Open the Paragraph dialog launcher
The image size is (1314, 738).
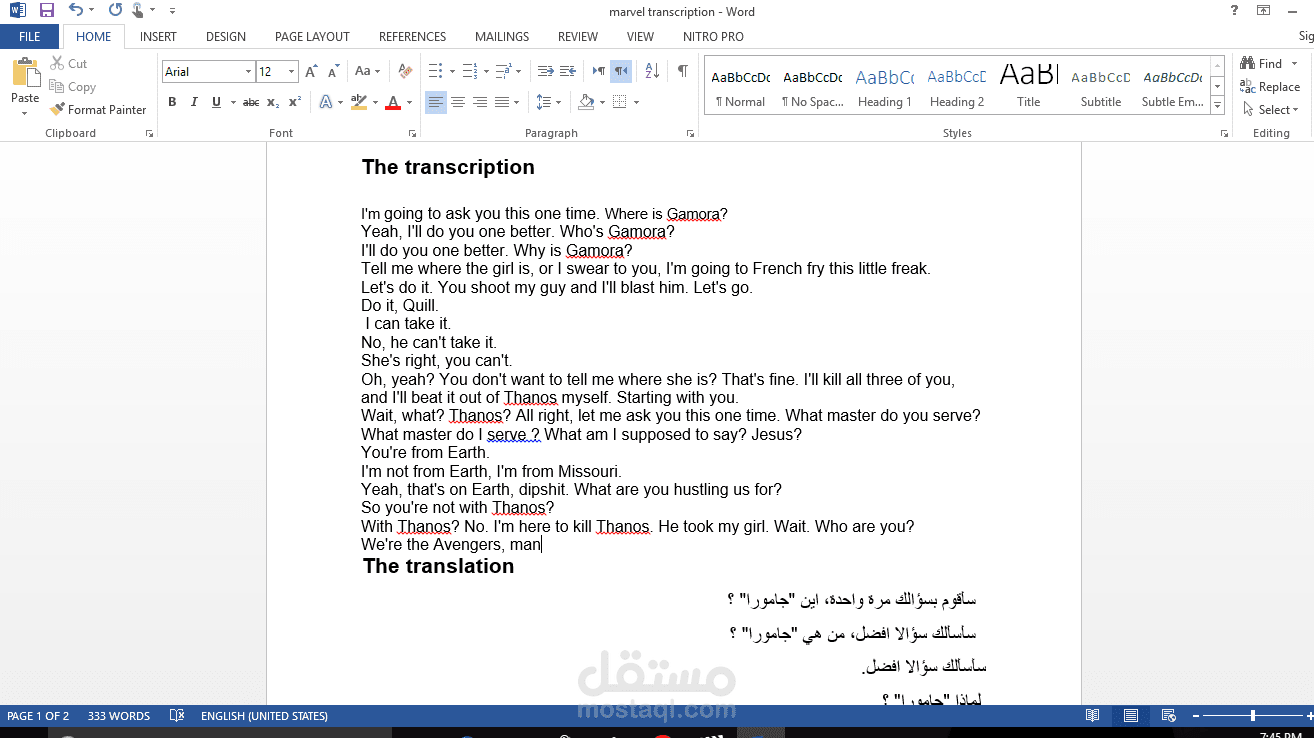[x=690, y=133]
